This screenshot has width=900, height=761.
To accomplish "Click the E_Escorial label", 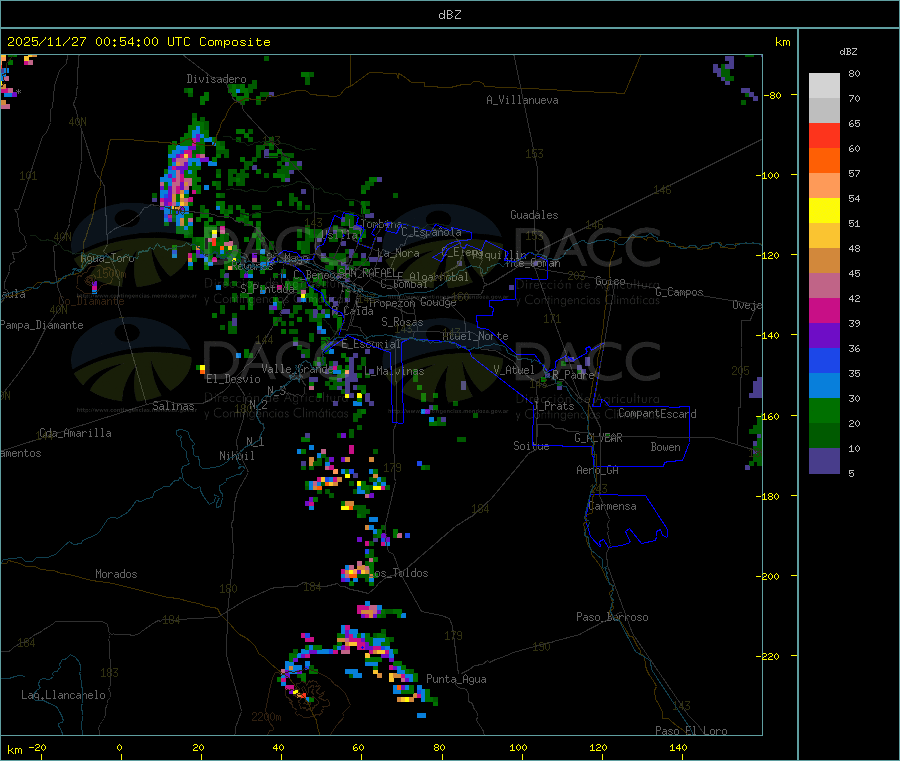I will coord(371,344).
